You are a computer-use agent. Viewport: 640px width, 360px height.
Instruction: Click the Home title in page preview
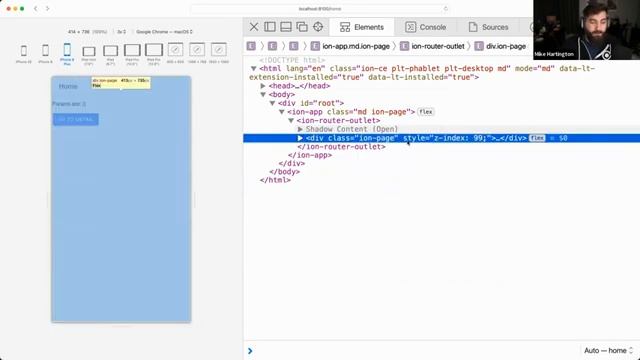[x=68, y=87]
